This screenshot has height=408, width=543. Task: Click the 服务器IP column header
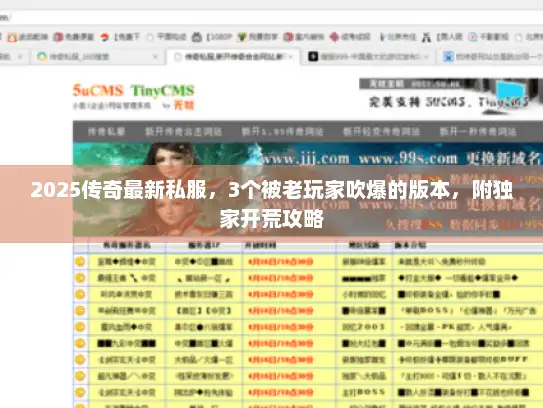[x=204, y=246]
